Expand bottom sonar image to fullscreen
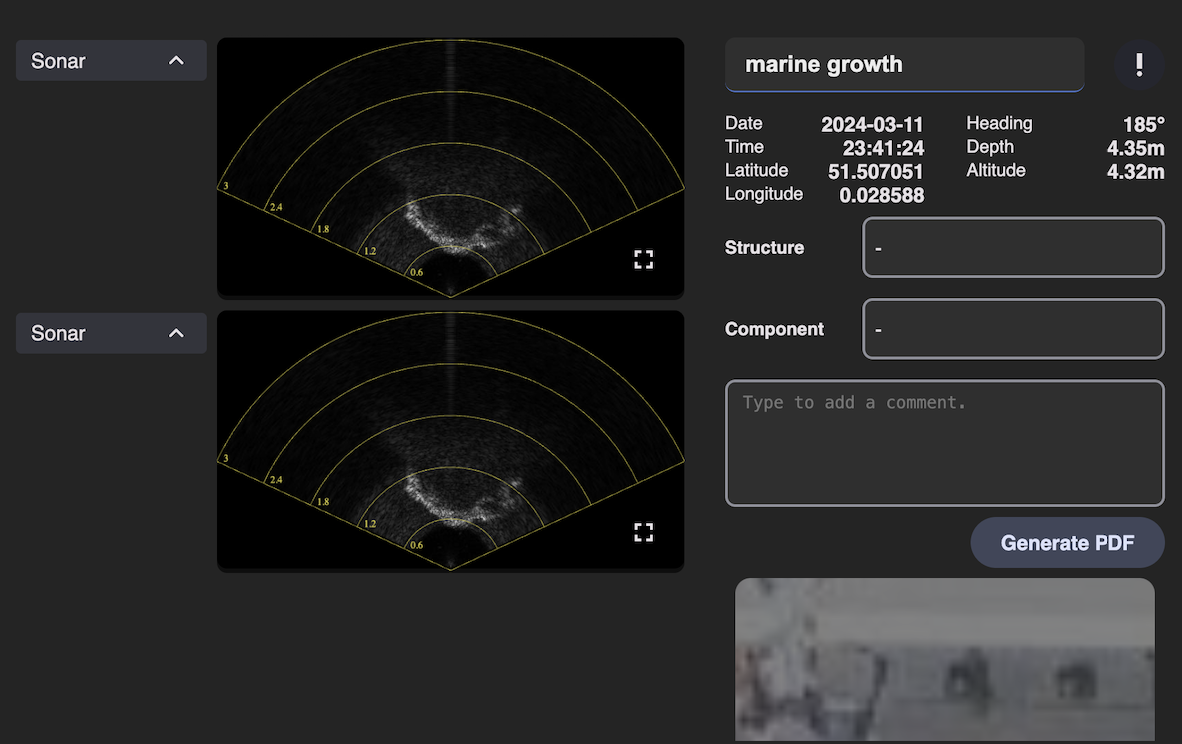The width and height of the screenshot is (1182, 744). tap(643, 533)
